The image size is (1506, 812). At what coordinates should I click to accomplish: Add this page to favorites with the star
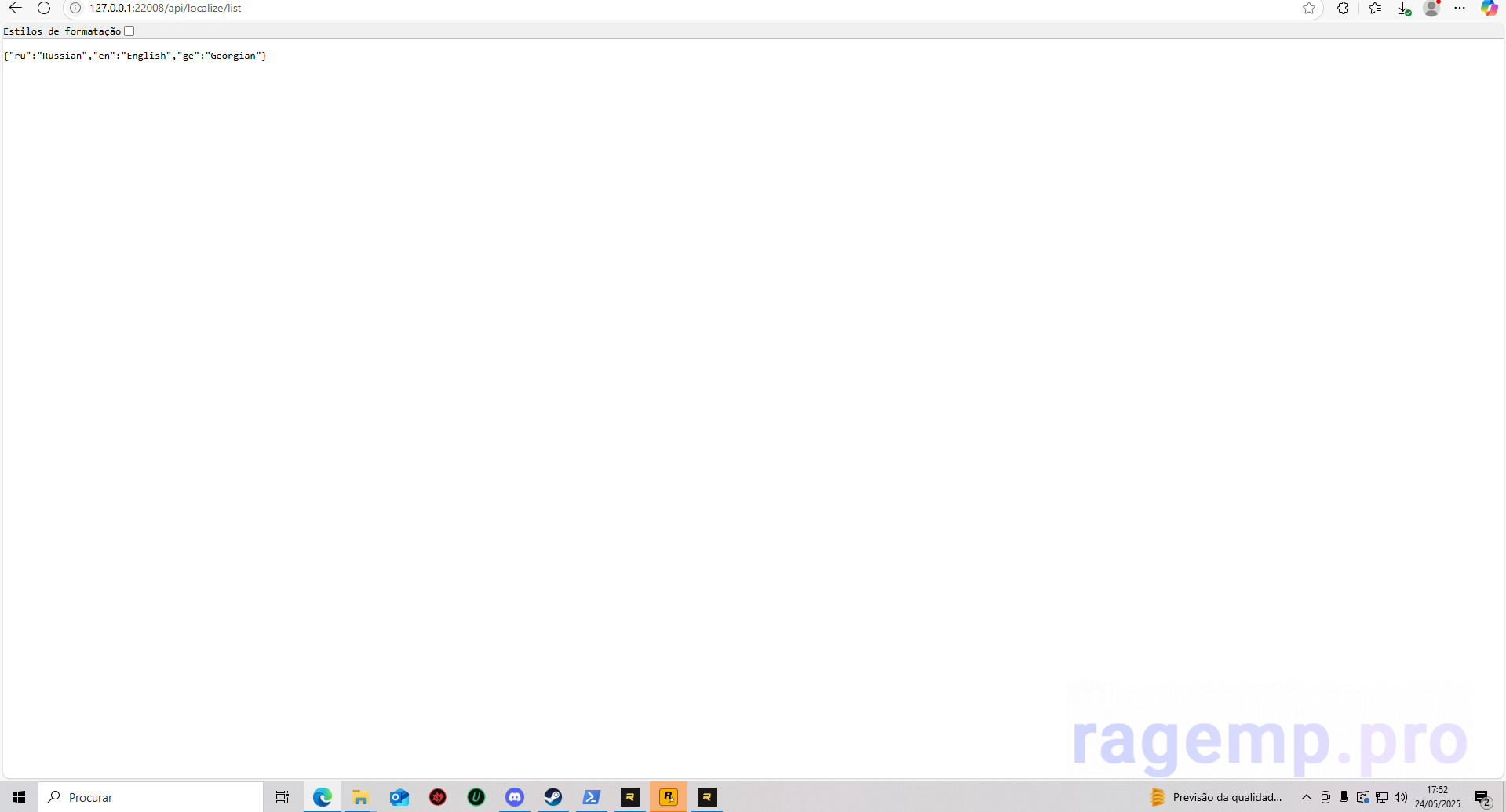click(1309, 8)
